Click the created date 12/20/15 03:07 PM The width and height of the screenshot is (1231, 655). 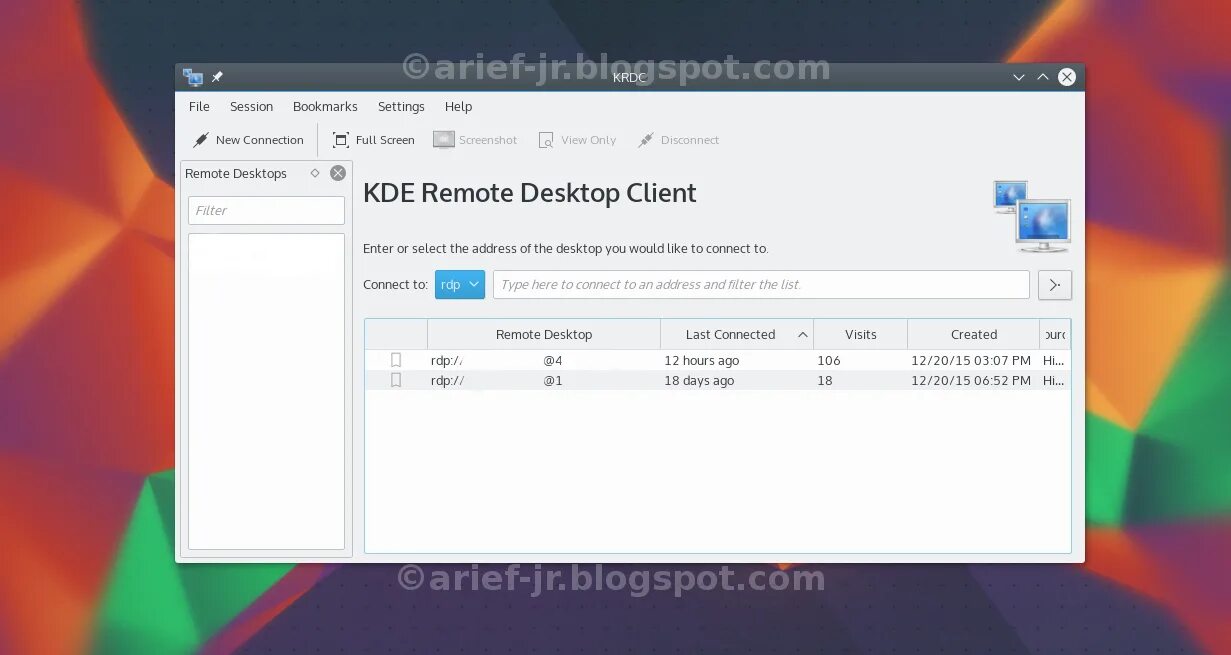[x=971, y=360]
